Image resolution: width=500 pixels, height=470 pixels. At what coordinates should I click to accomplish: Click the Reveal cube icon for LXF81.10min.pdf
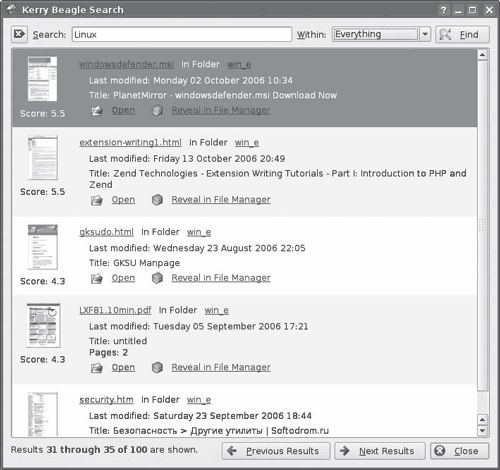(x=157, y=367)
